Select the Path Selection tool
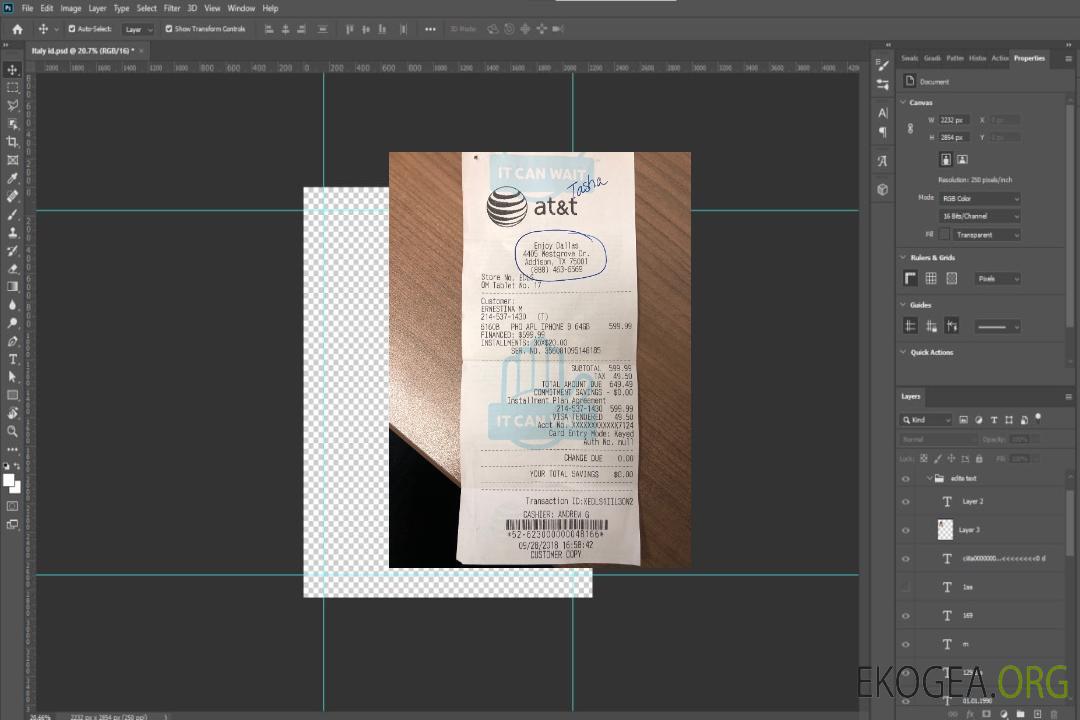1080x720 pixels. pyautogui.click(x=12, y=377)
